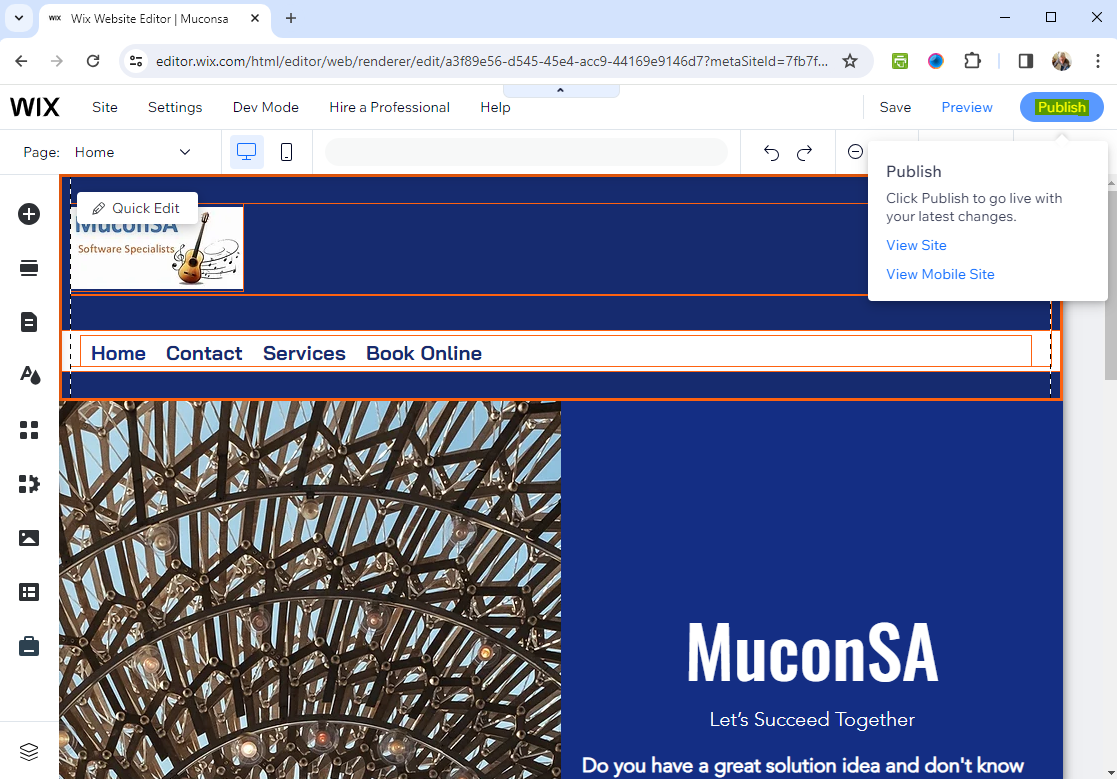Click the Undo arrow

(771, 152)
